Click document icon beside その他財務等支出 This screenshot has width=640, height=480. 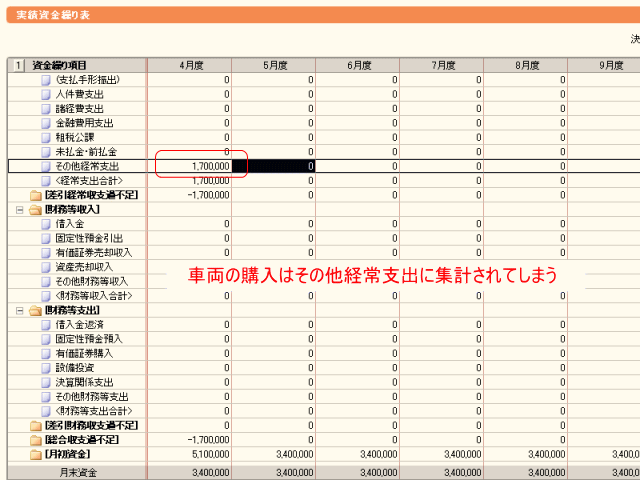tap(46, 397)
